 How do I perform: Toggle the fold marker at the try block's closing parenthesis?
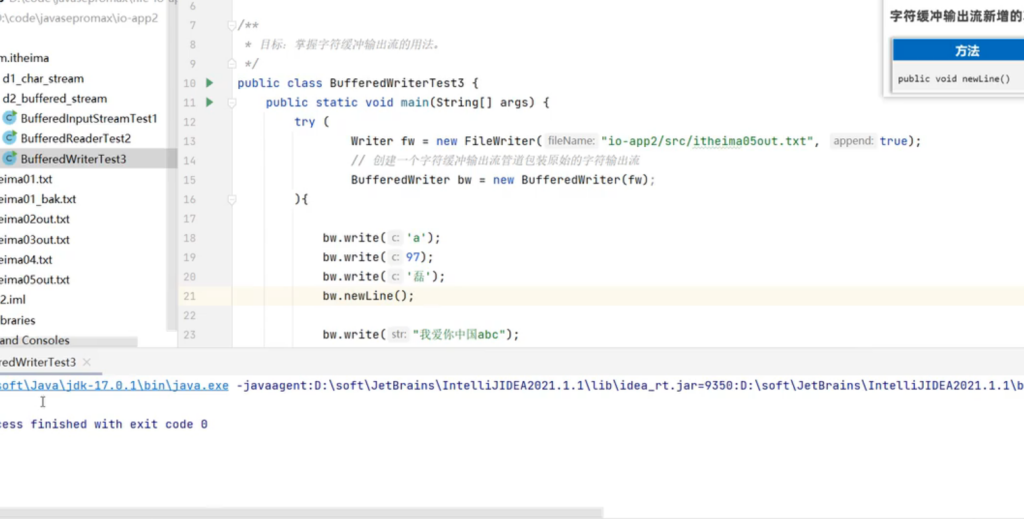[232, 199]
